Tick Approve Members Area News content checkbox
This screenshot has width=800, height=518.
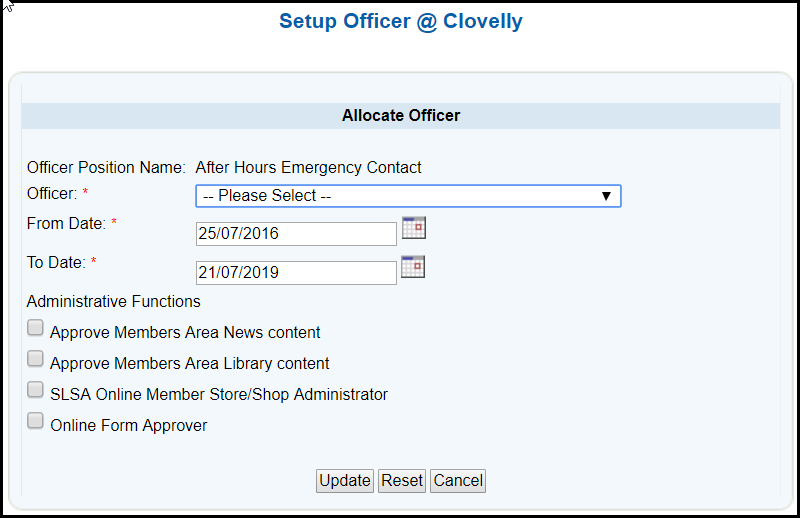[35, 328]
